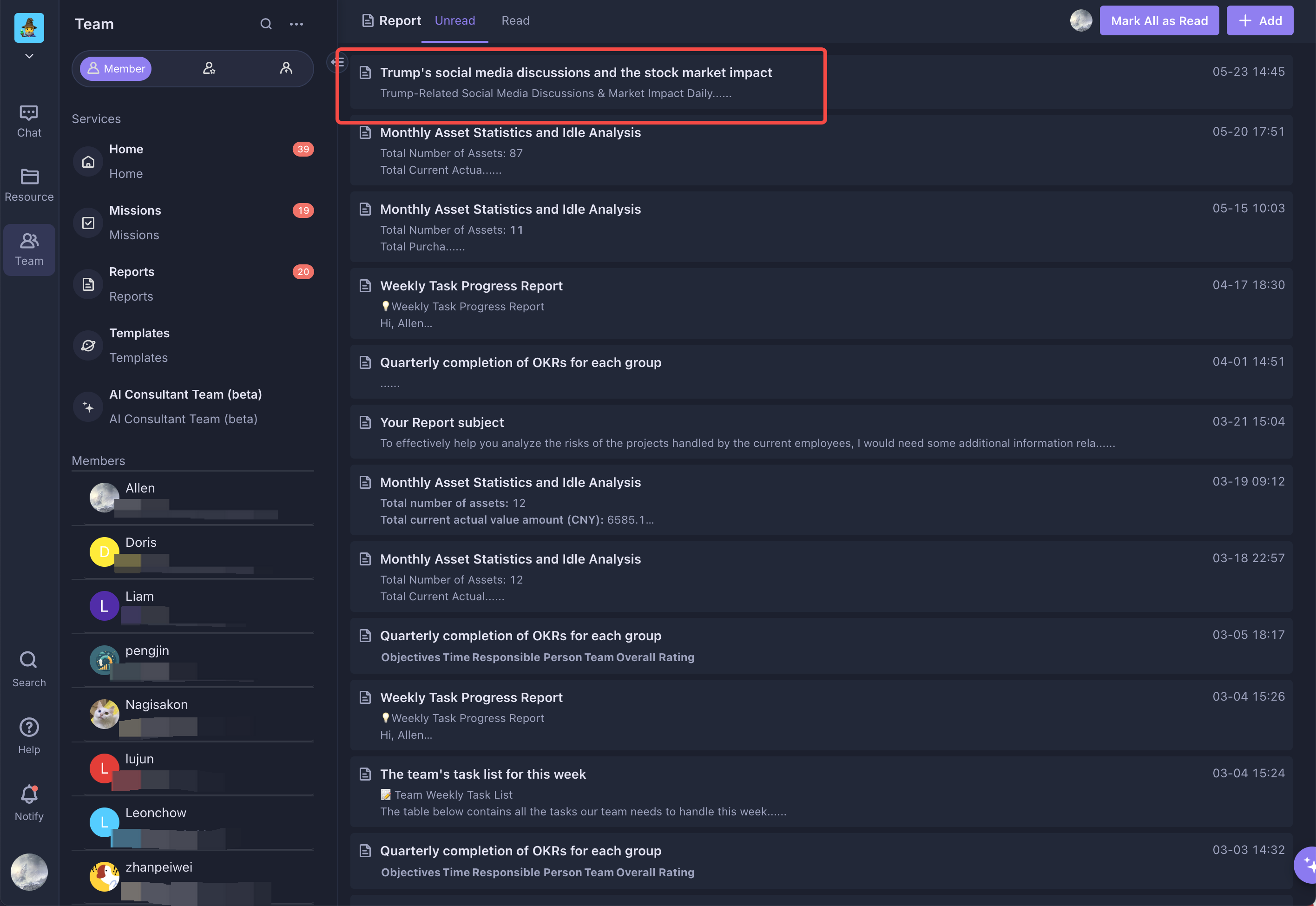The image size is (1316, 906).
Task: Select member Liam
Action: tap(193, 606)
